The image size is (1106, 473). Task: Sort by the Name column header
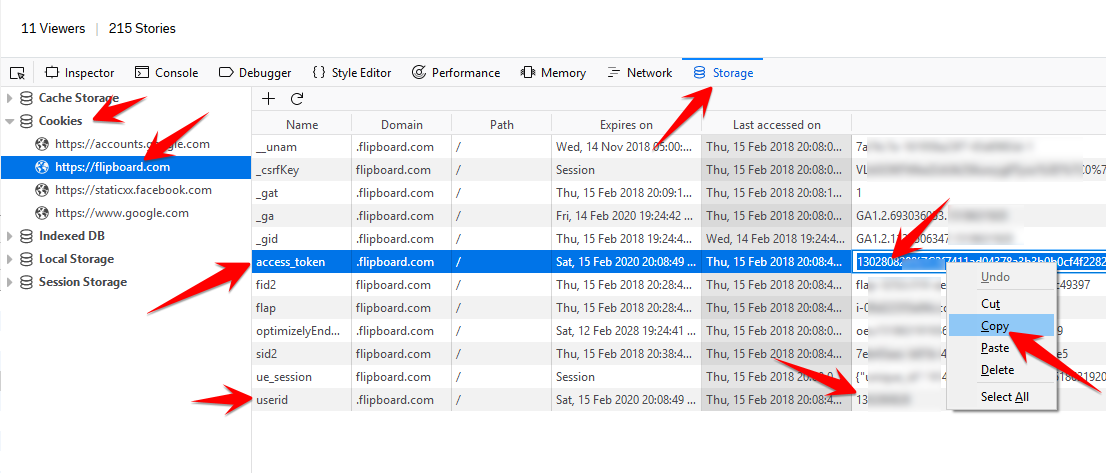point(302,125)
